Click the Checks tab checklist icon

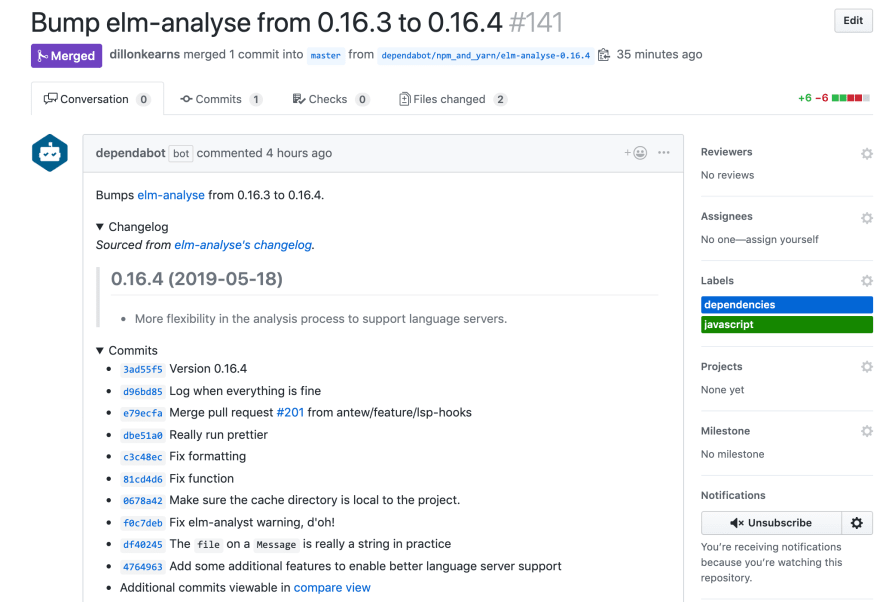(299, 99)
